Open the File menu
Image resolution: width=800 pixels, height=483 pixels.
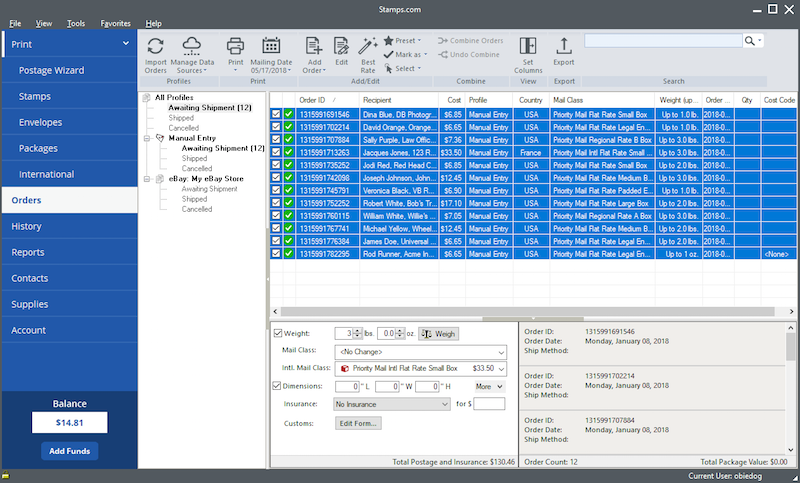pyautogui.click(x=15, y=23)
